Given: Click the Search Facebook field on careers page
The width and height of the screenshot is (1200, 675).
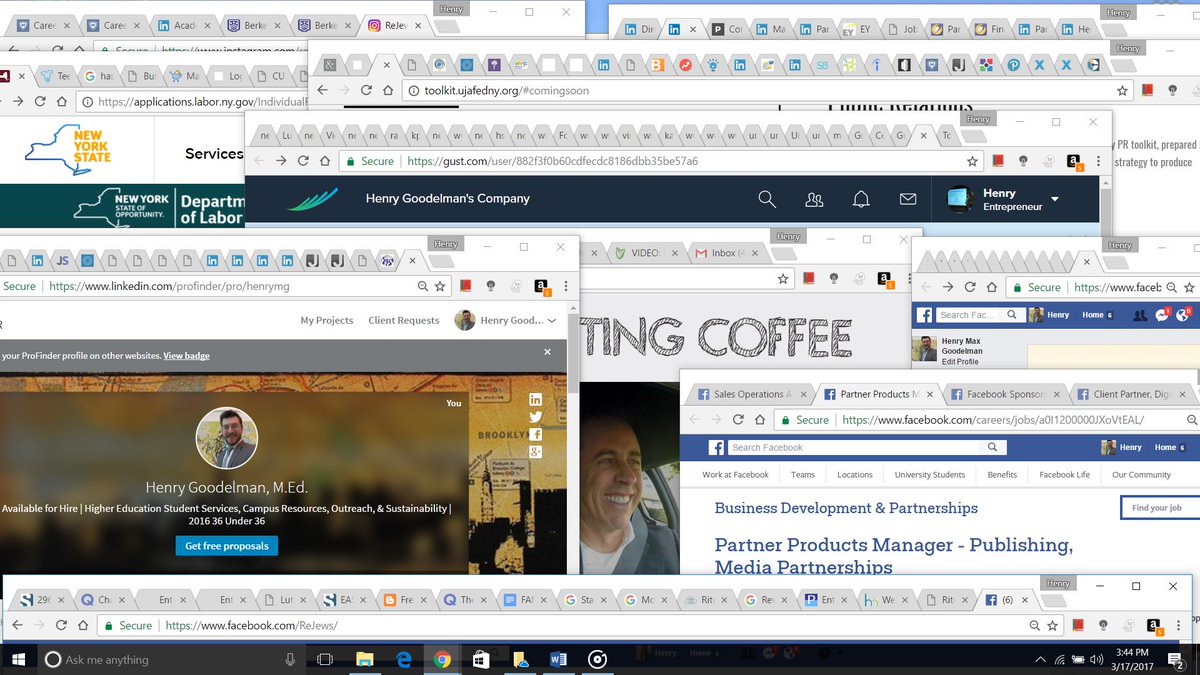Looking at the screenshot, I should [867, 447].
